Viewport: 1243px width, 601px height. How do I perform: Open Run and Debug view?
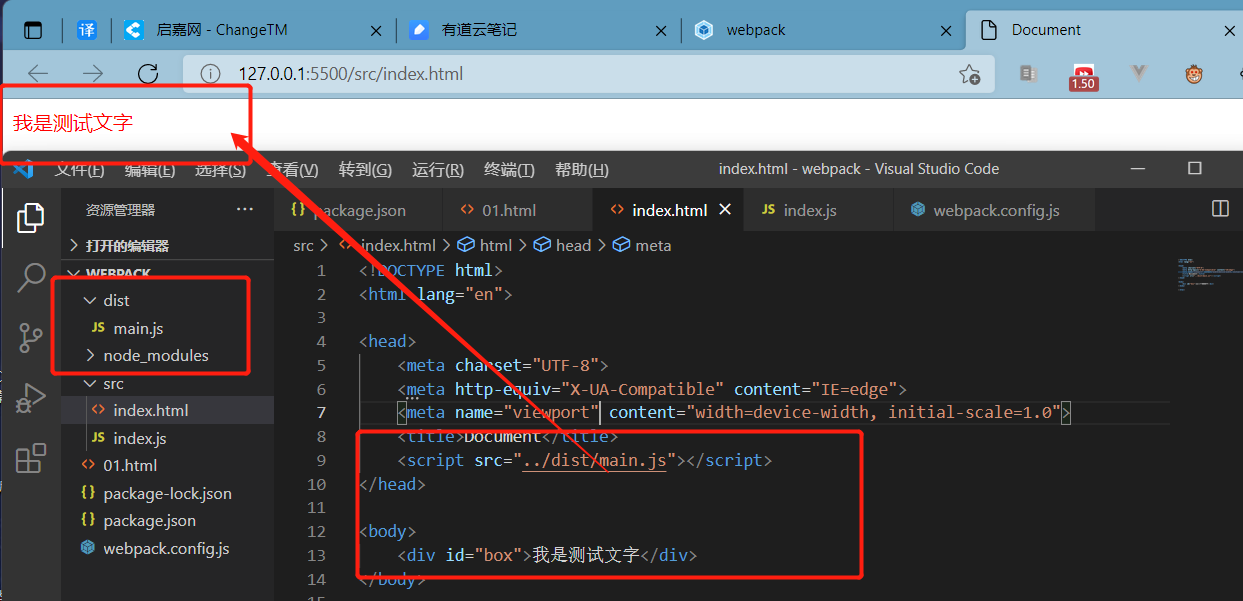(x=31, y=398)
